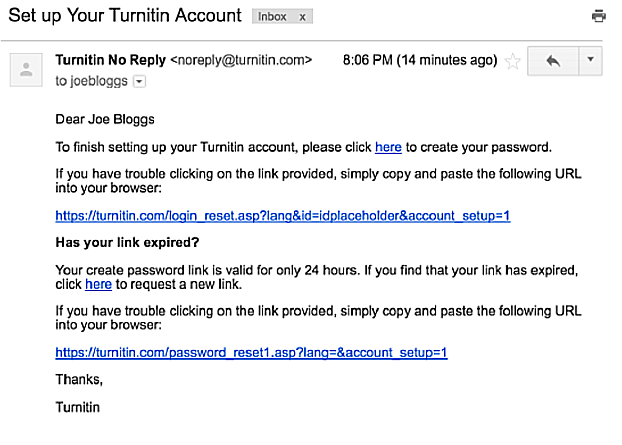Star this Turnitin email

tap(513, 61)
